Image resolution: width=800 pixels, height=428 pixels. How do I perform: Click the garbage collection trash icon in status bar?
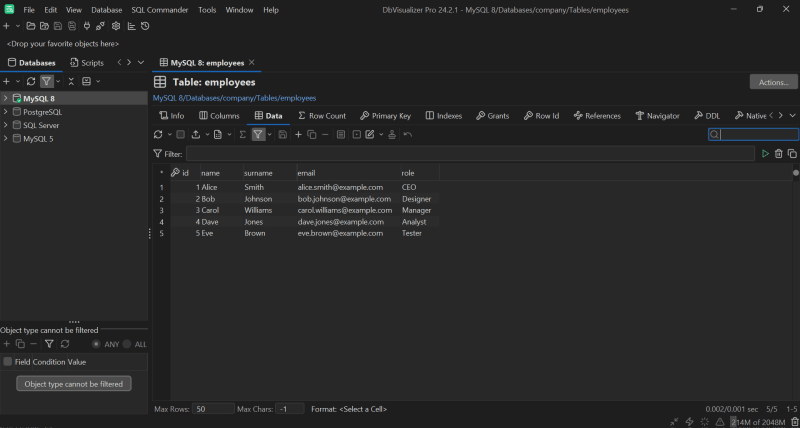click(x=794, y=422)
